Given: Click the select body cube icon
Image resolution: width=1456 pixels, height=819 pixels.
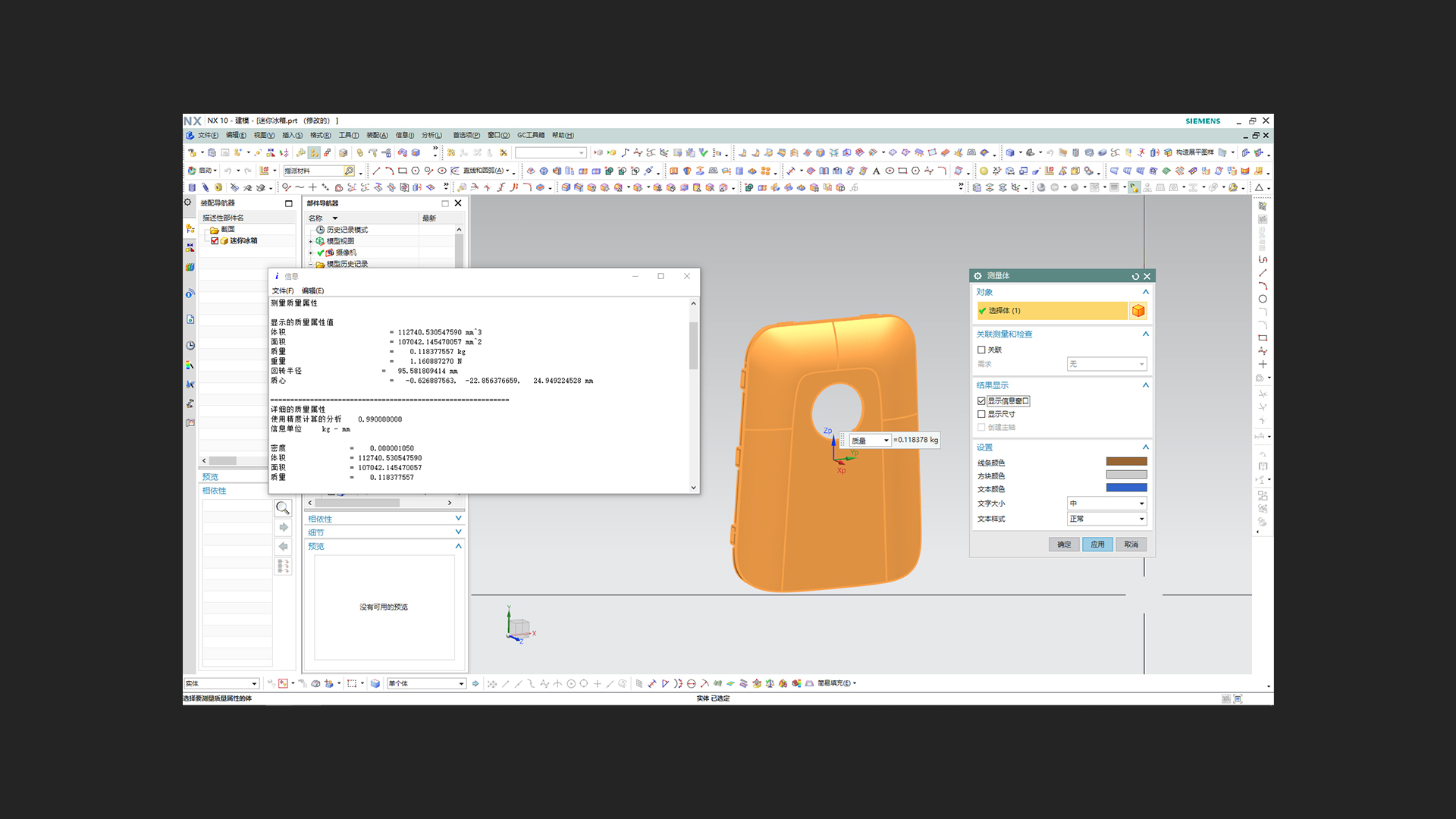Looking at the screenshot, I should point(1137,311).
